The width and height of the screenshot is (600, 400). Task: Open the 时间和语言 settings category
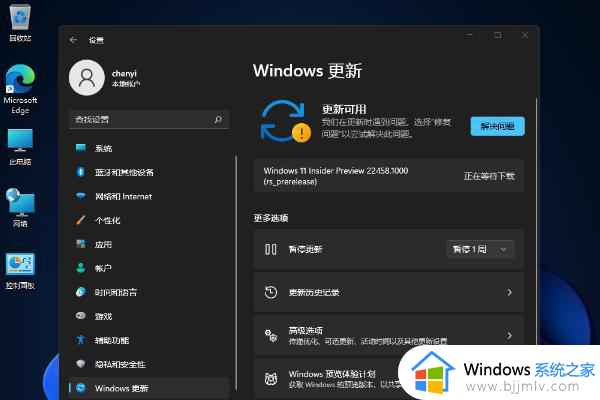click(x=149, y=292)
